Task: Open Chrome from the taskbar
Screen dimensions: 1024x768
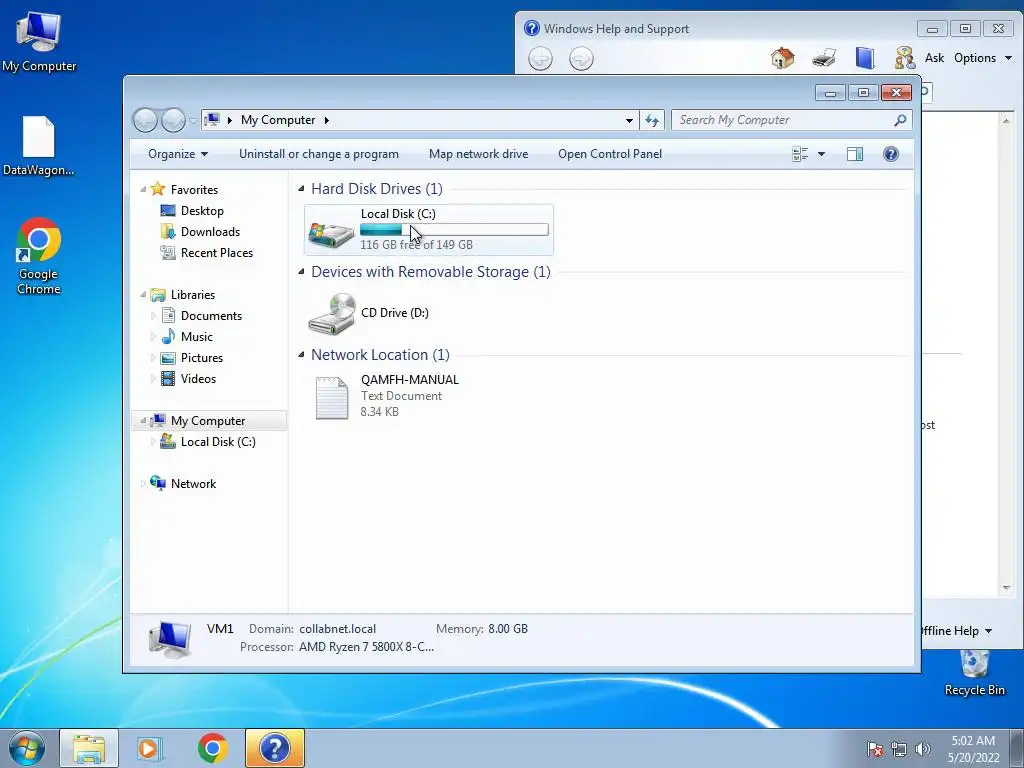Action: 212,748
